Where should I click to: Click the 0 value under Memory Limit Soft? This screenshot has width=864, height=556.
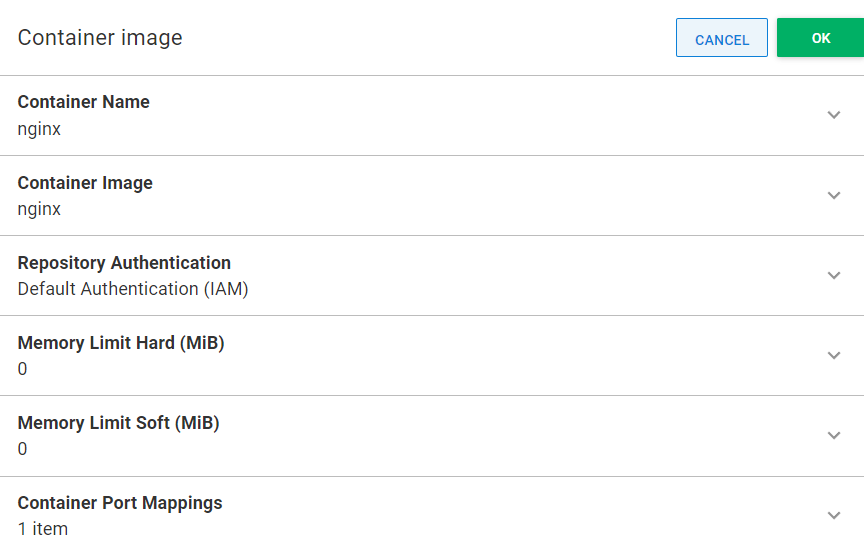pyautogui.click(x=22, y=449)
